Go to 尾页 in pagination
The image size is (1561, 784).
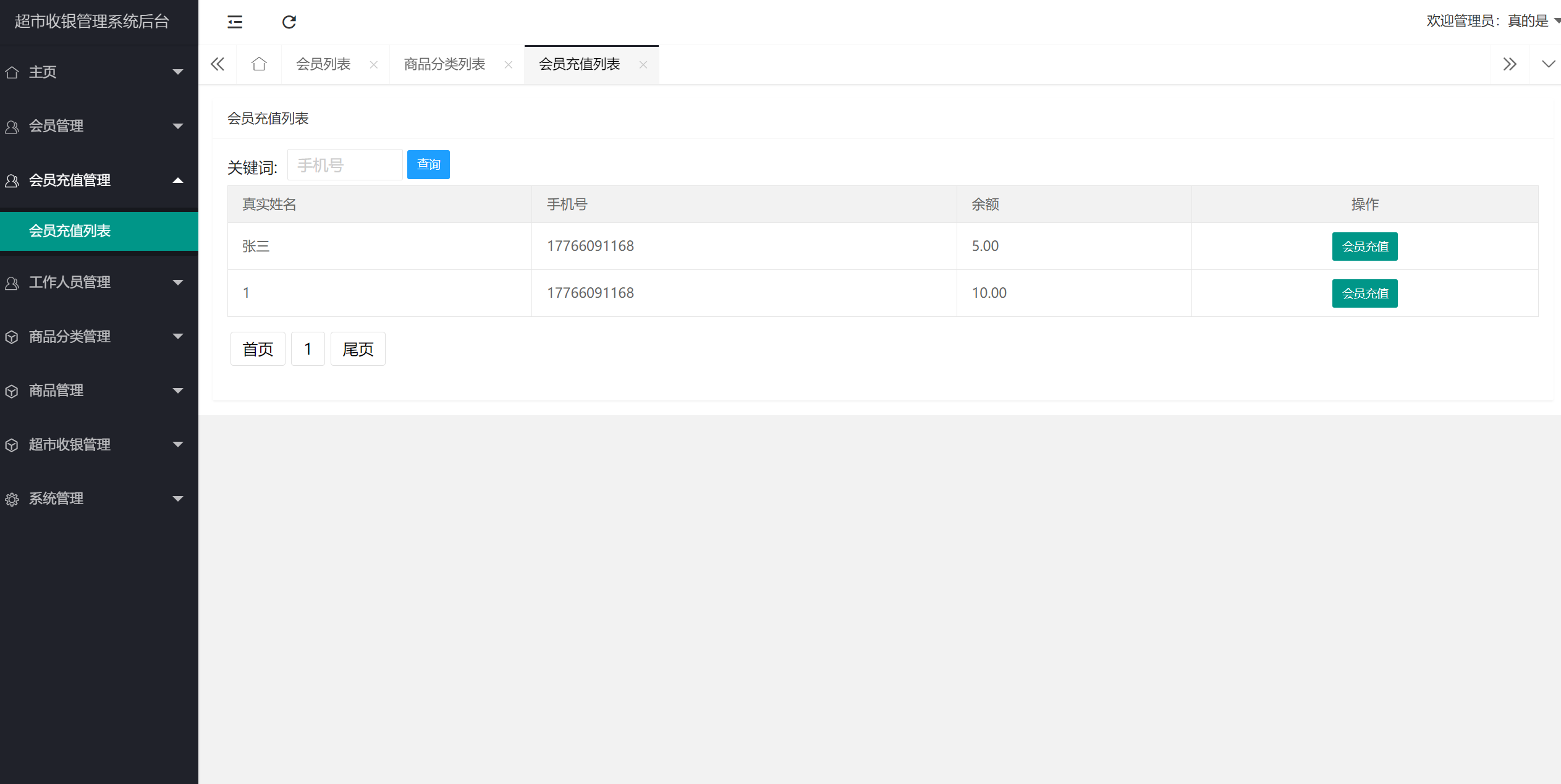(358, 349)
